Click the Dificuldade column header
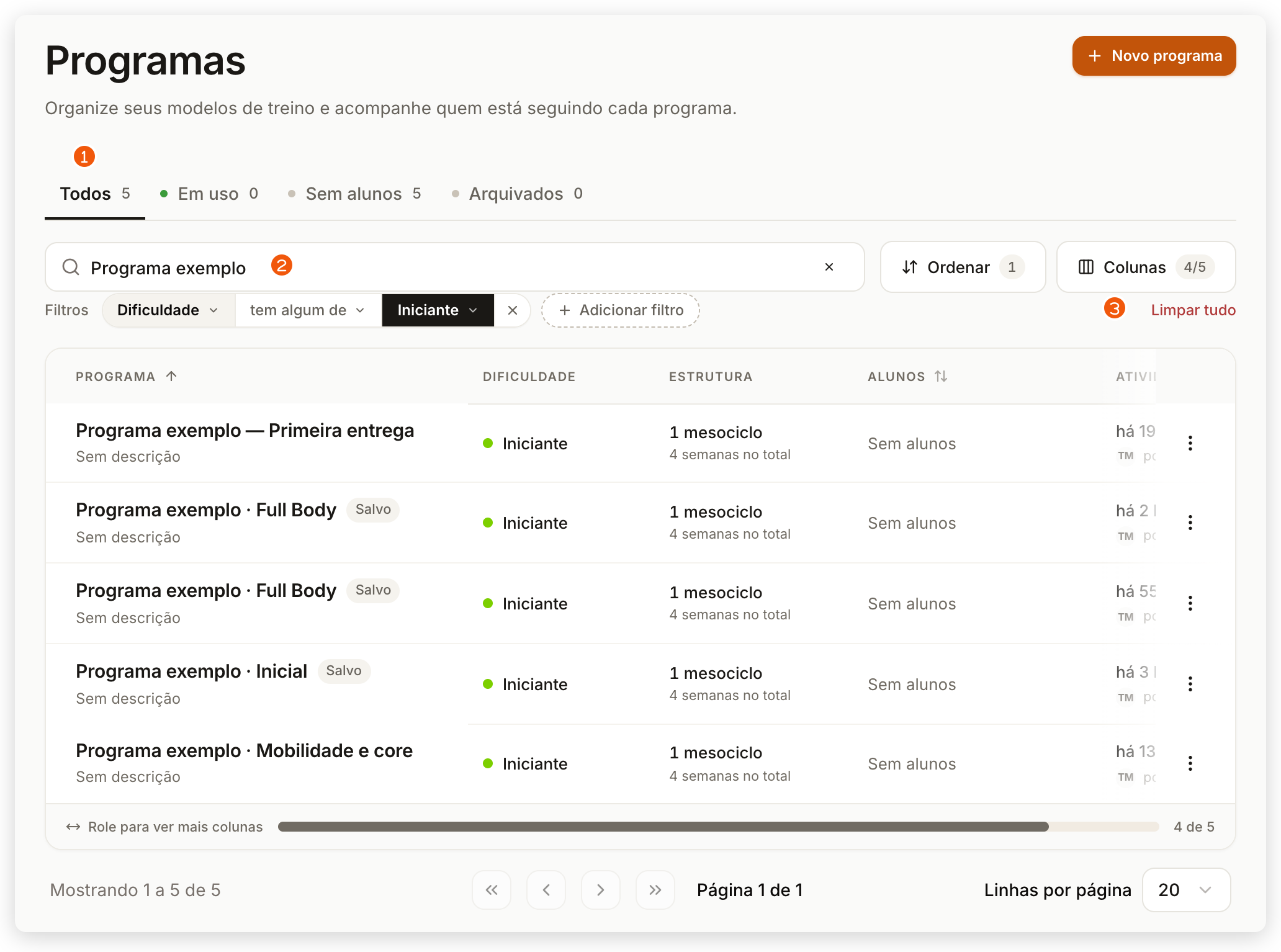This screenshot has height=952, width=1281. (x=529, y=376)
